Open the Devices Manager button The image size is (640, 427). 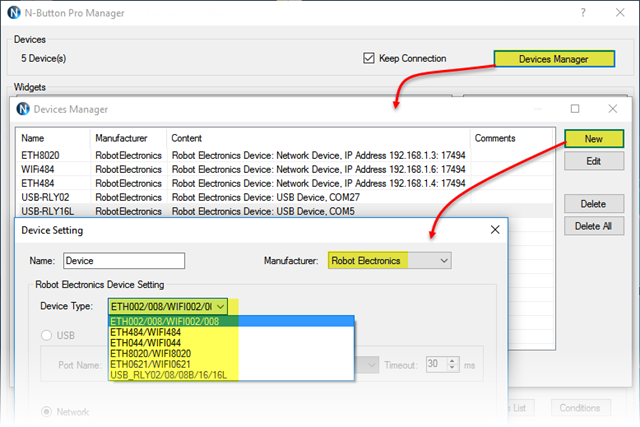[x=554, y=59]
